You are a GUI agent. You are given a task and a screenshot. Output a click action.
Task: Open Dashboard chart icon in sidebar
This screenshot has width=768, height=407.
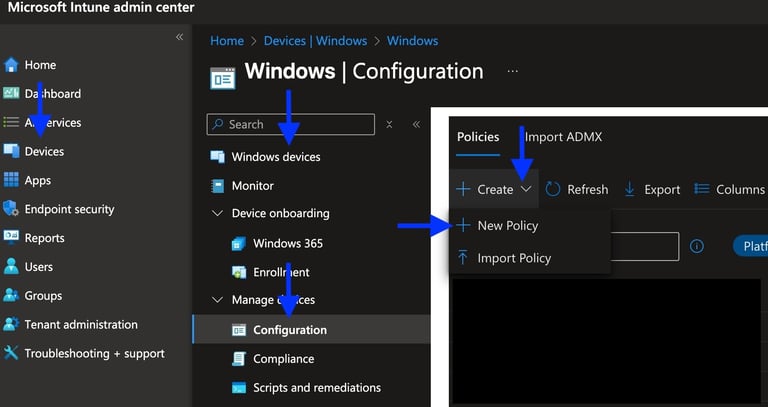click(11, 93)
